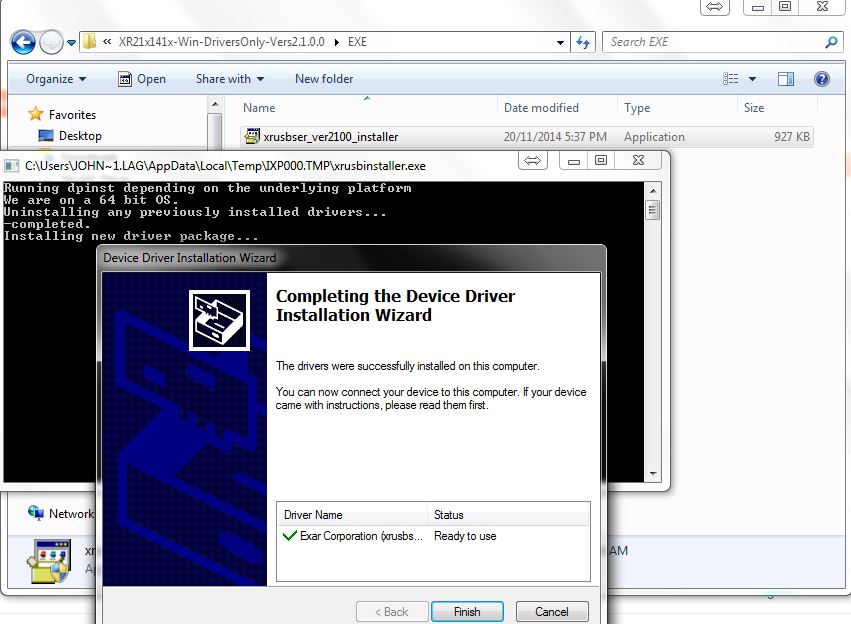851x624 pixels.
Task: Show the preview pane
Action: [785, 78]
